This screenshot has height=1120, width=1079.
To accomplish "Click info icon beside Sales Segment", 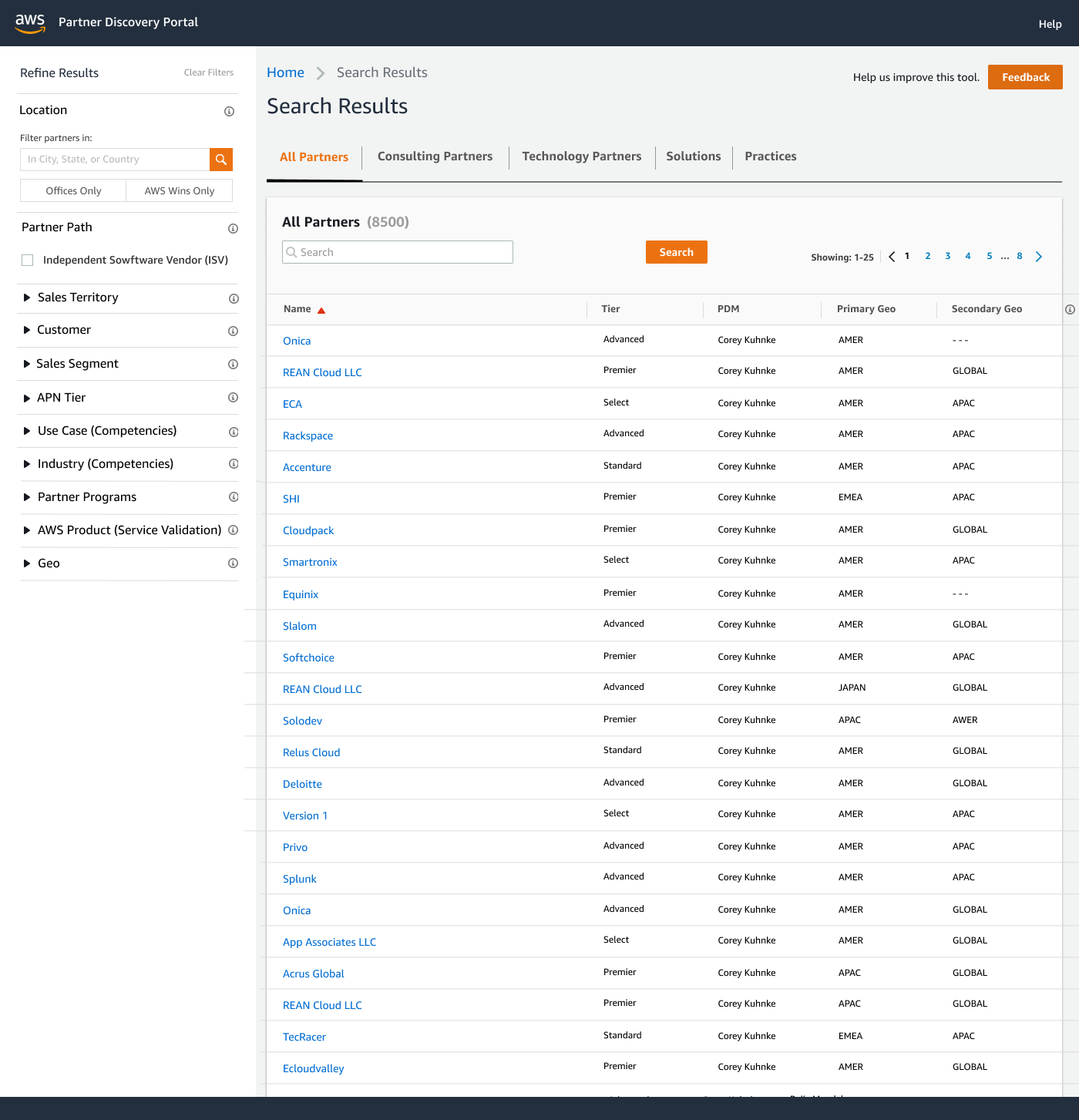I will [x=233, y=365].
